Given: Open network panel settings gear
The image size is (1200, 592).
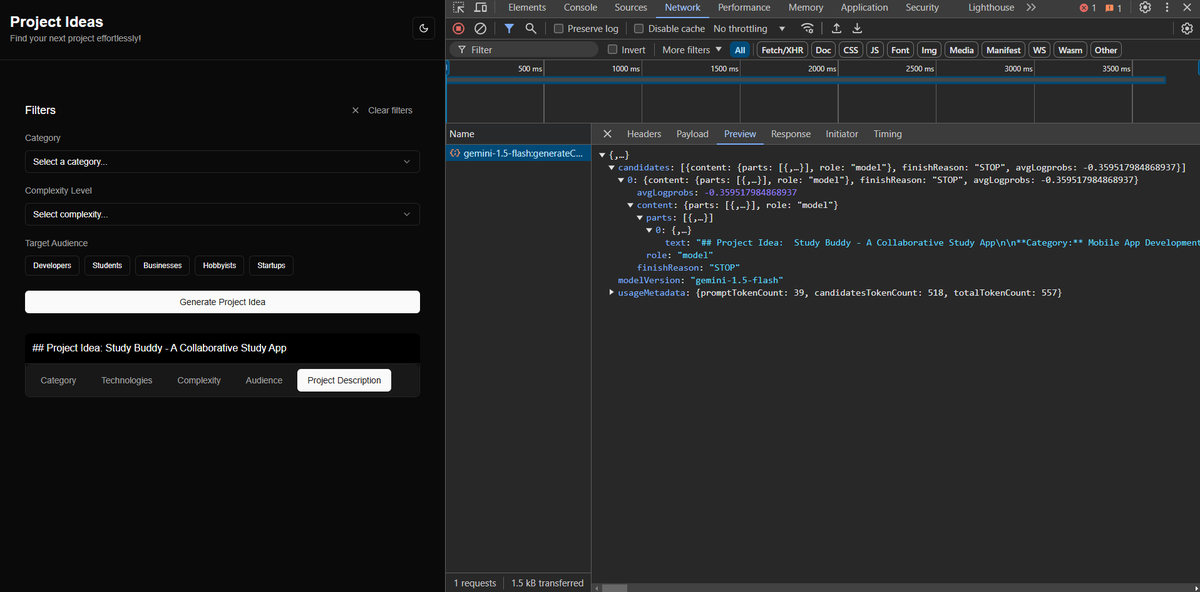Looking at the screenshot, I should coord(1188,29).
